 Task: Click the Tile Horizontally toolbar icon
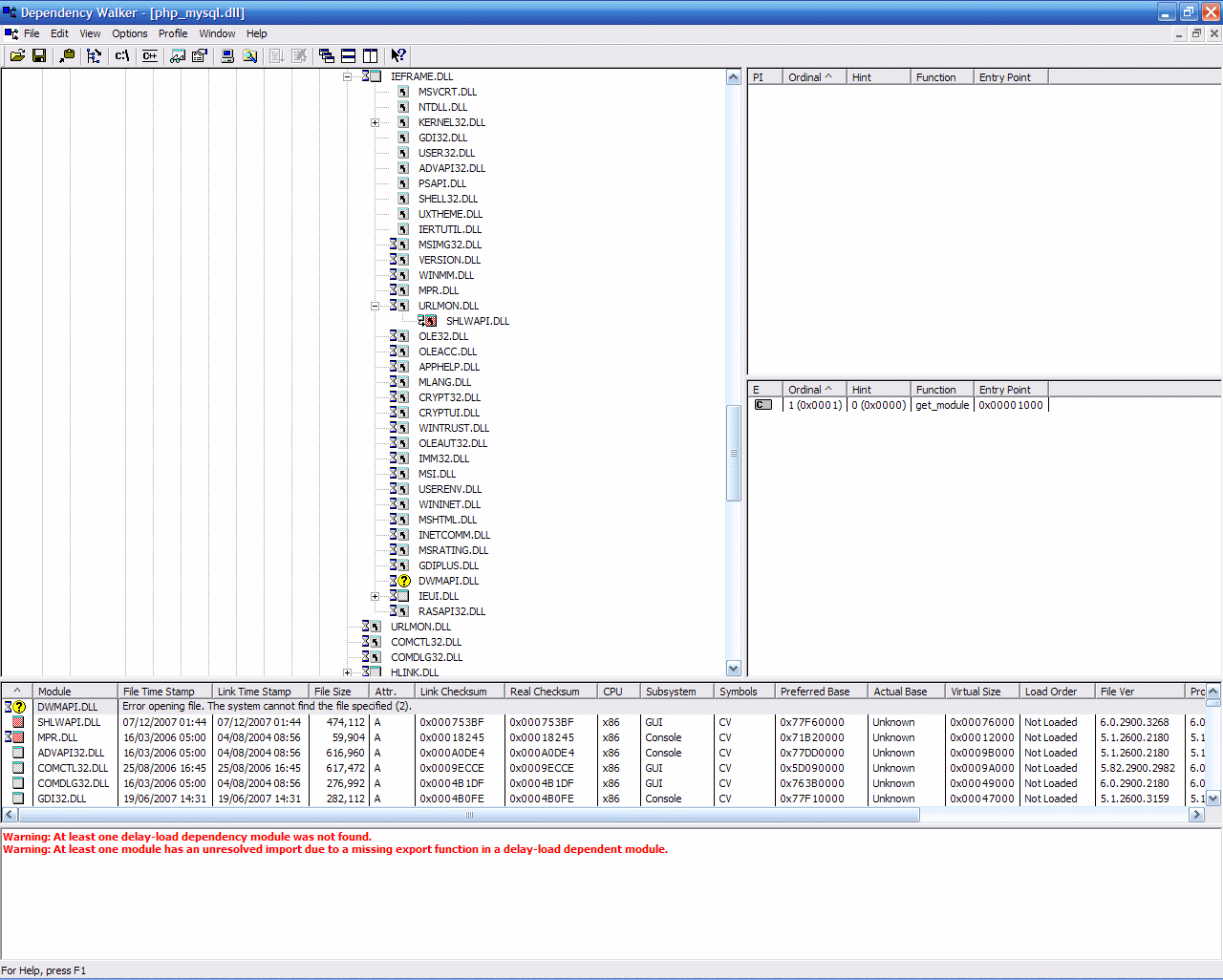click(348, 55)
